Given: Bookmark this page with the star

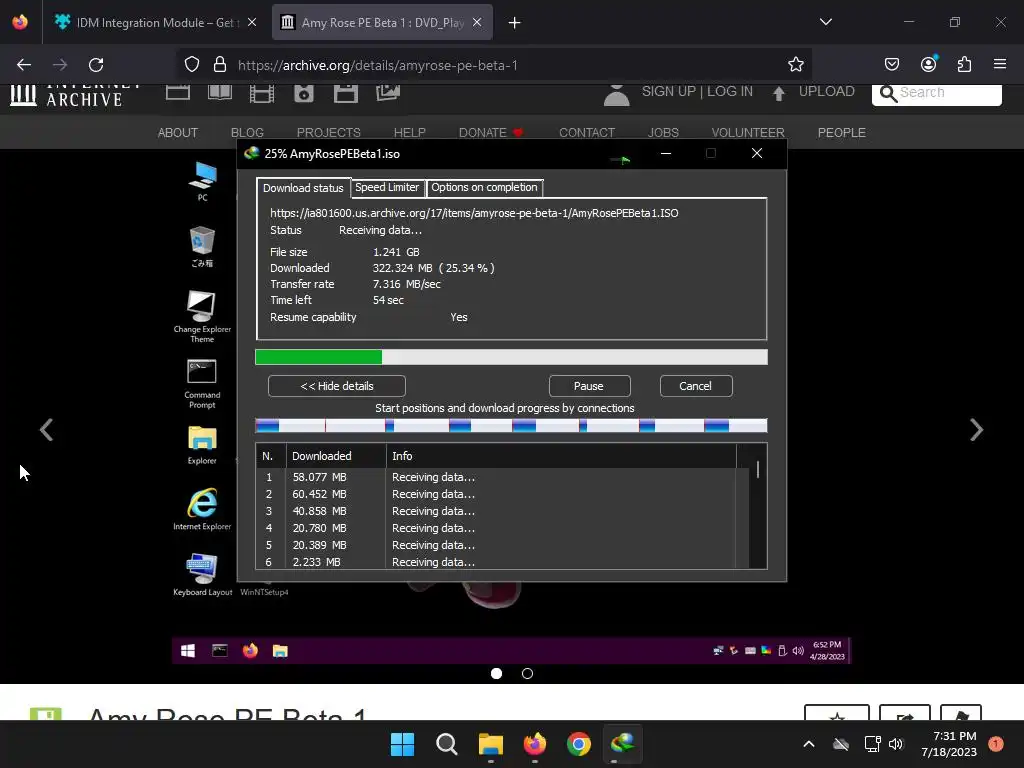Looking at the screenshot, I should [x=795, y=65].
